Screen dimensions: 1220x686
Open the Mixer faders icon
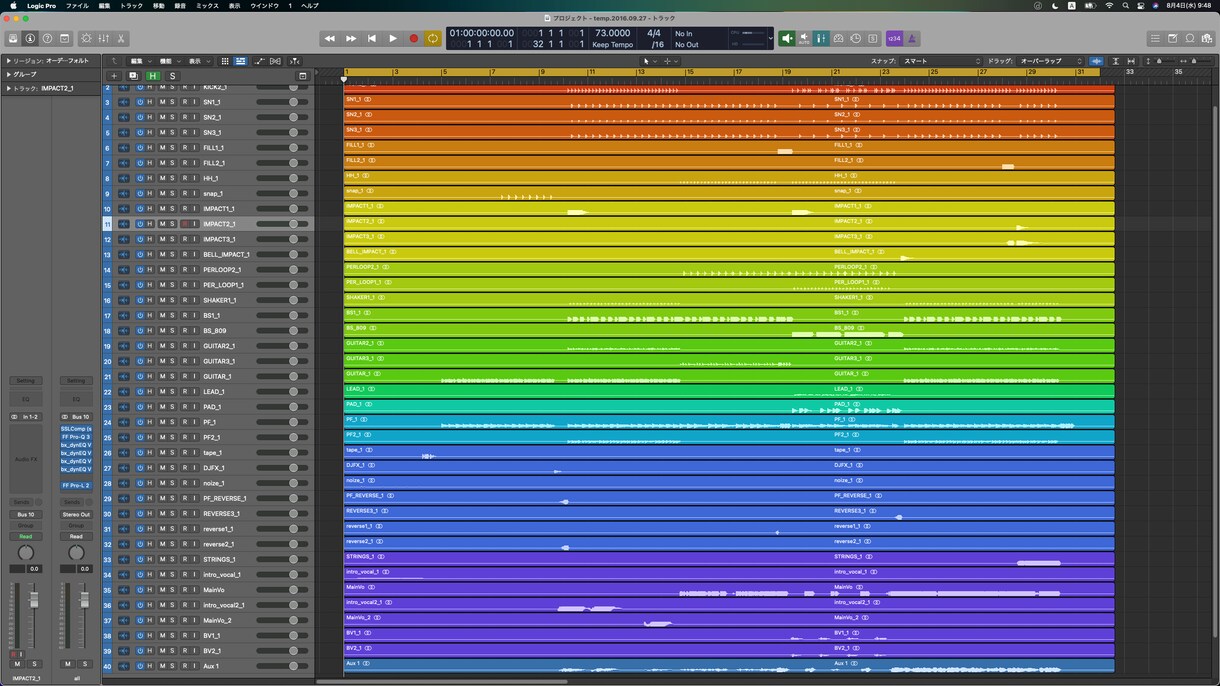click(104, 38)
